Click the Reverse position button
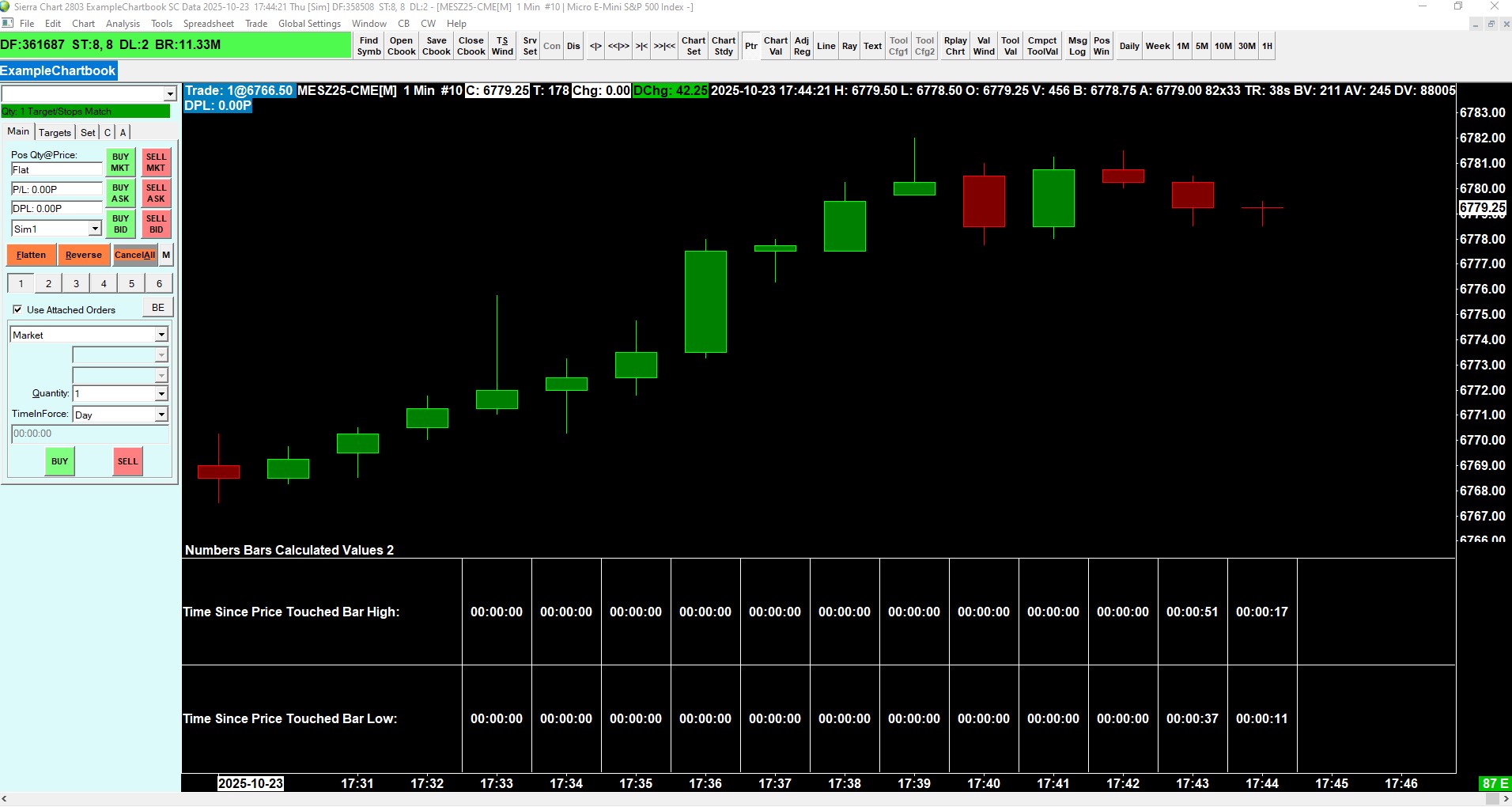 coord(84,255)
